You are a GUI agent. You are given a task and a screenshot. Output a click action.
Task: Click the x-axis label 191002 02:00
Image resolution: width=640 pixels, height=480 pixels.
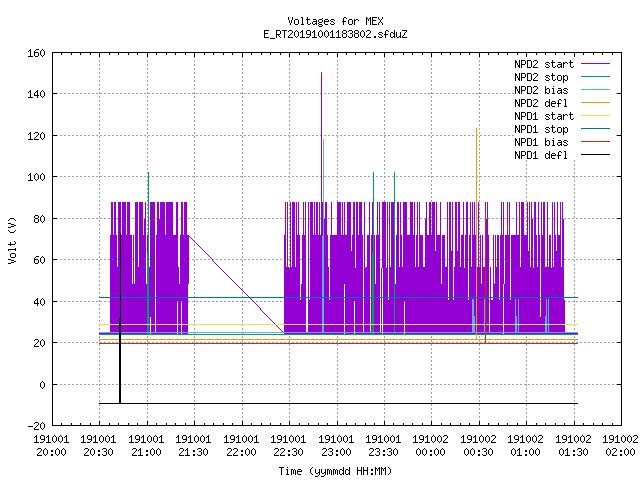click(x=620, y=446)
